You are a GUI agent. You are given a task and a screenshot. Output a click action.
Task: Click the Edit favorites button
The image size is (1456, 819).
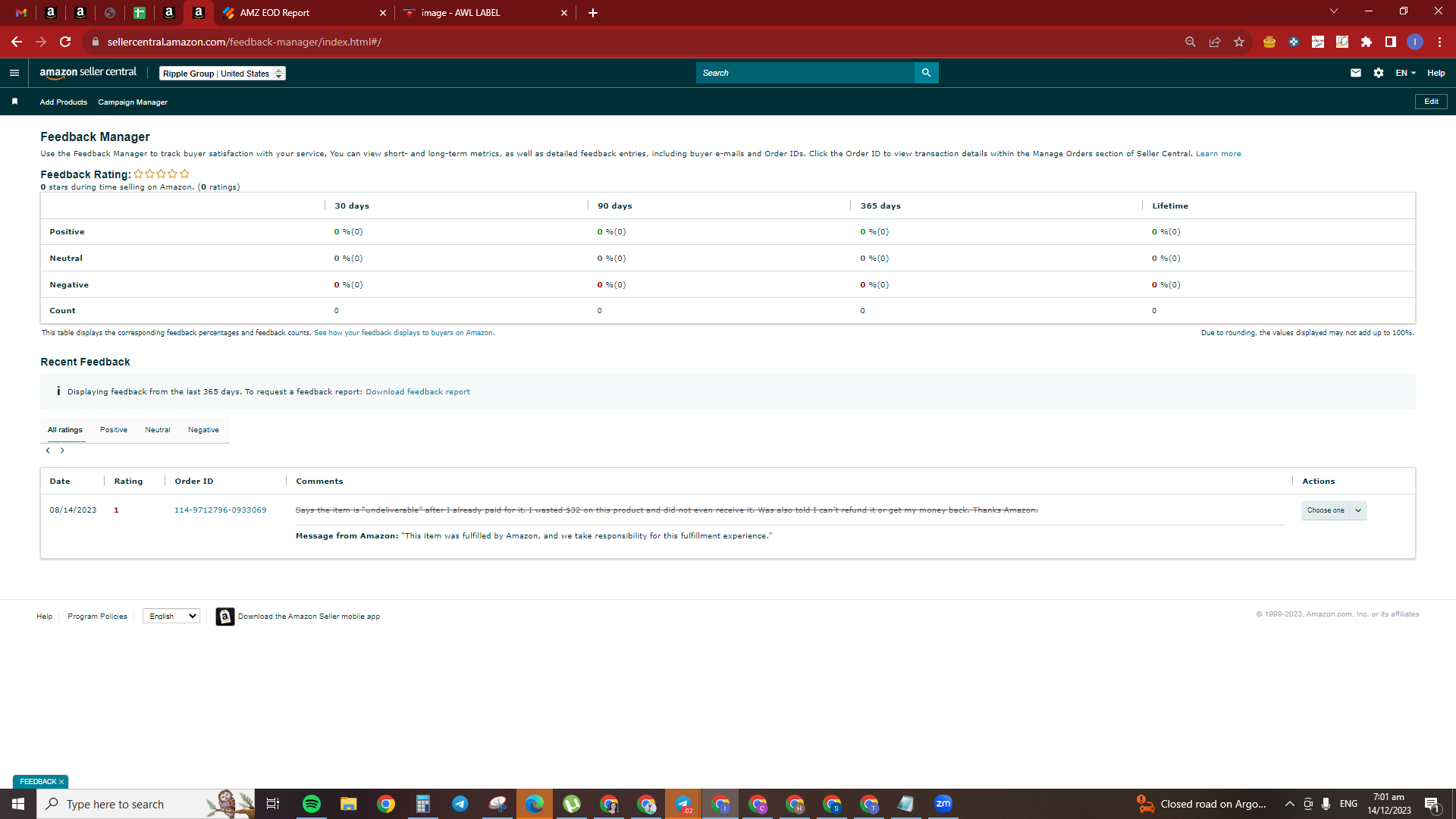(x=1431, y=102)
